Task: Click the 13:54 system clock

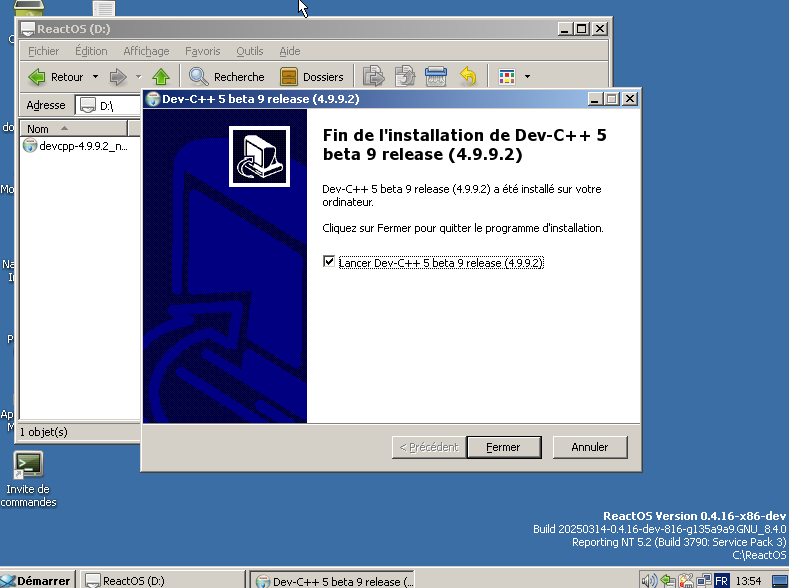Action: coord(748,581)
